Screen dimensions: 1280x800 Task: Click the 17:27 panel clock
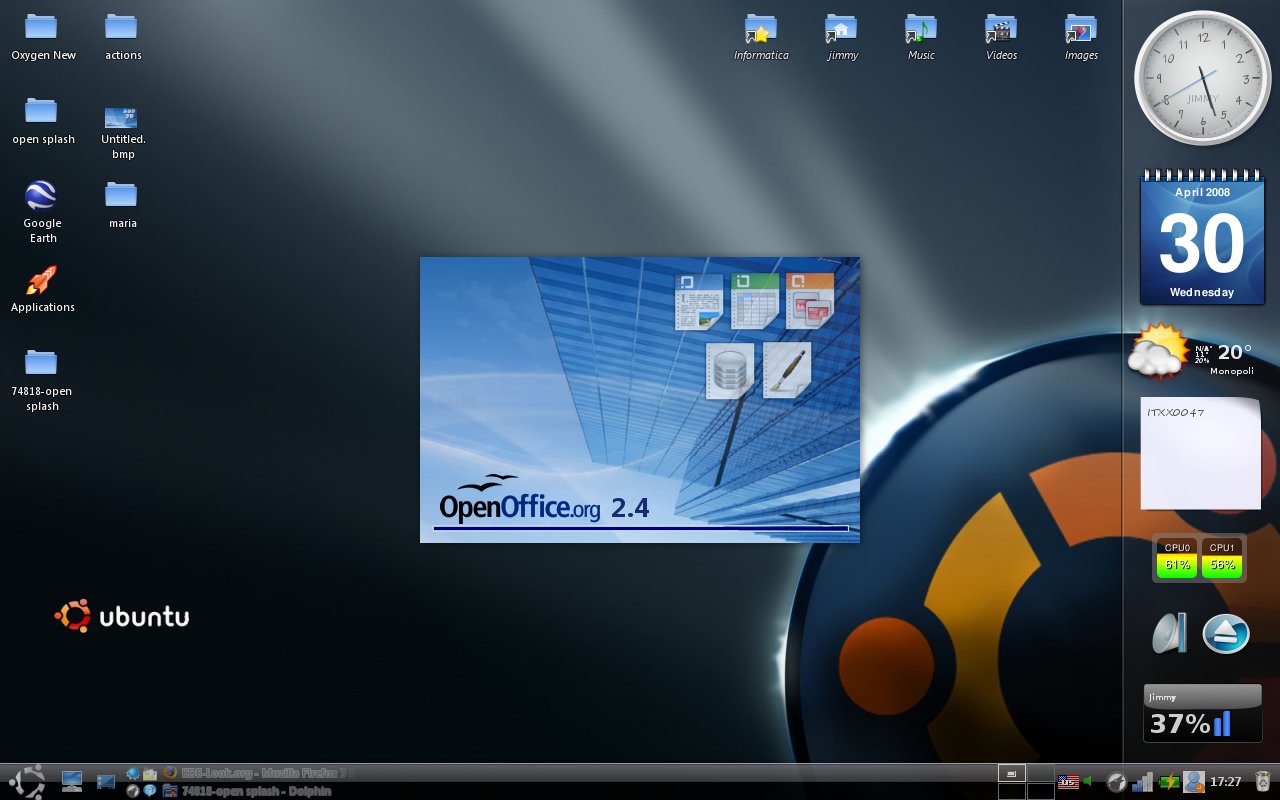1226,782
